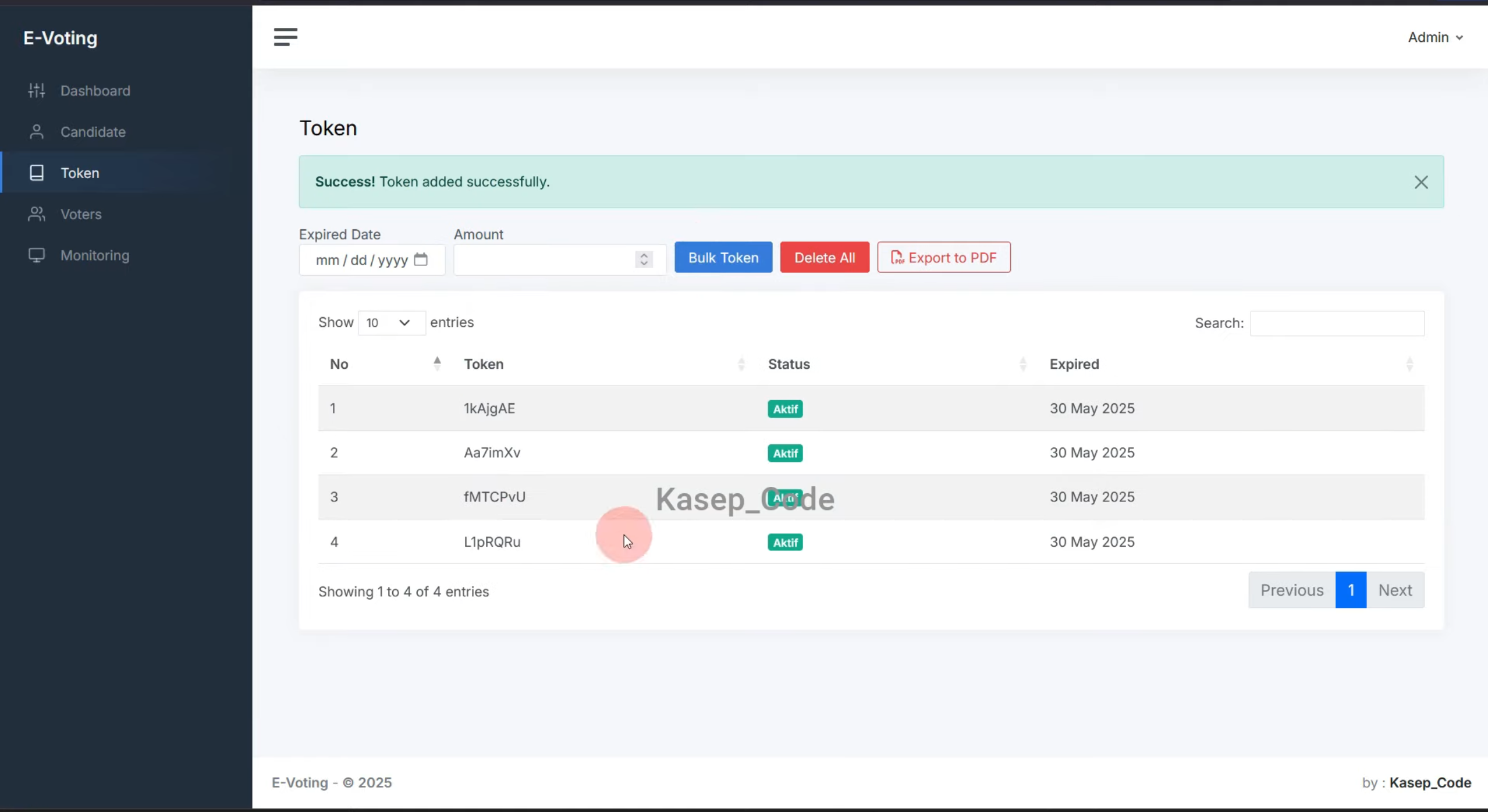Click the Aktif badge in row 2
Screen dimensions: 1488x812
click(785, 453)
